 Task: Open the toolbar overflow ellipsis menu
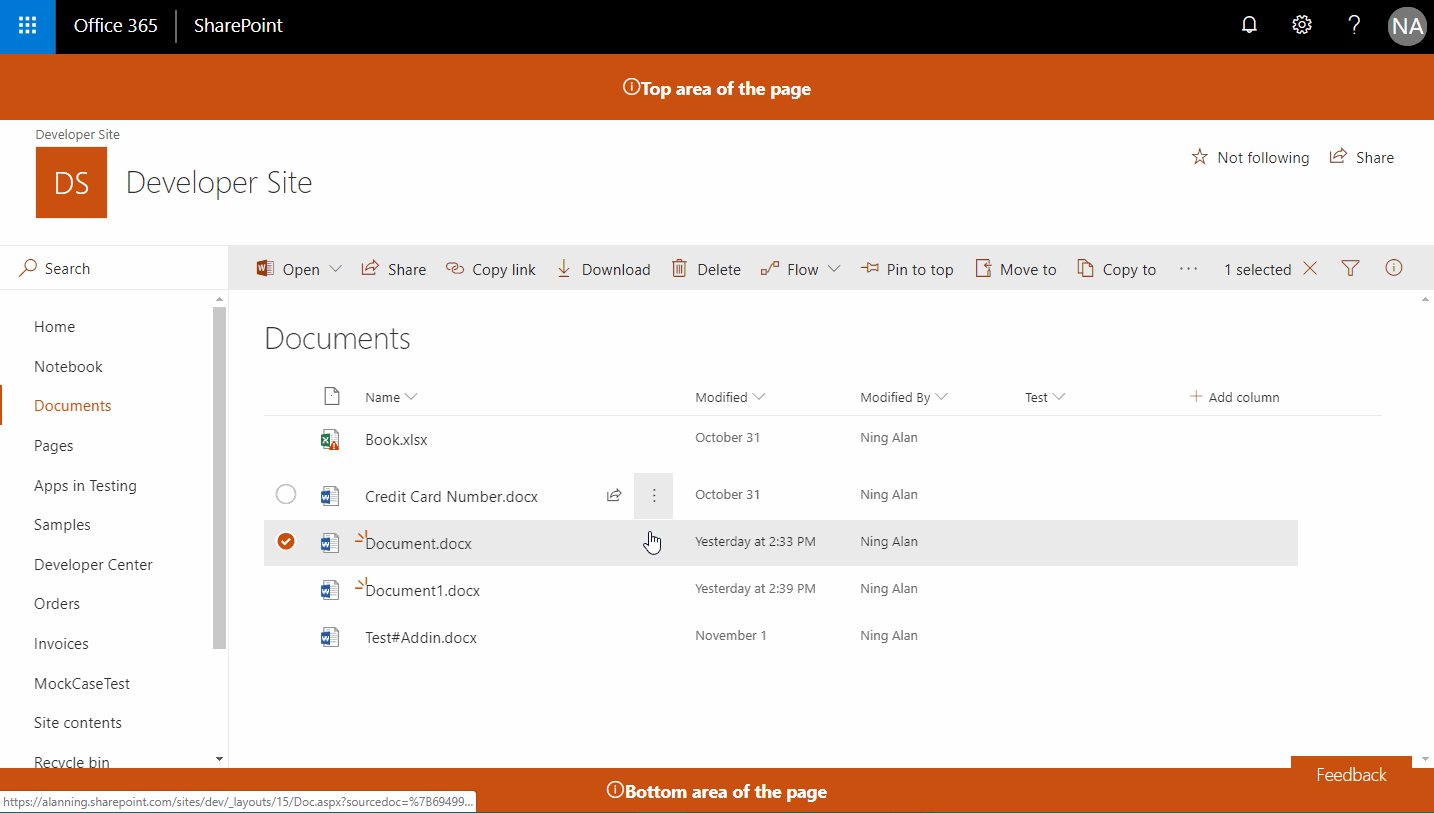pyautogui.click(x=1188, y=268)
